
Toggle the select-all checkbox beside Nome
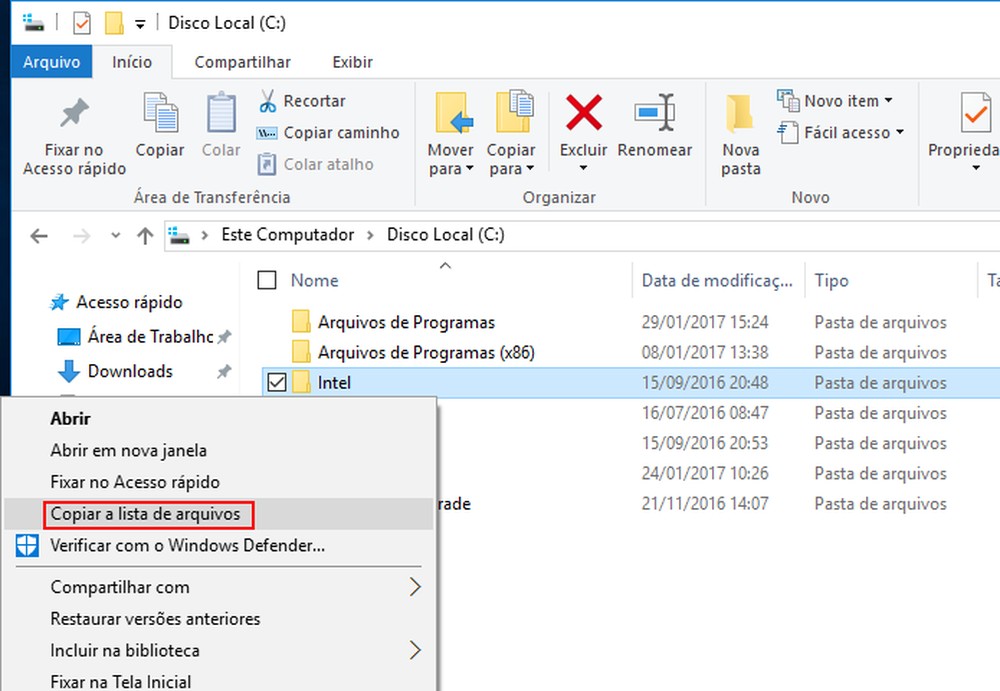tap(267, 280)
